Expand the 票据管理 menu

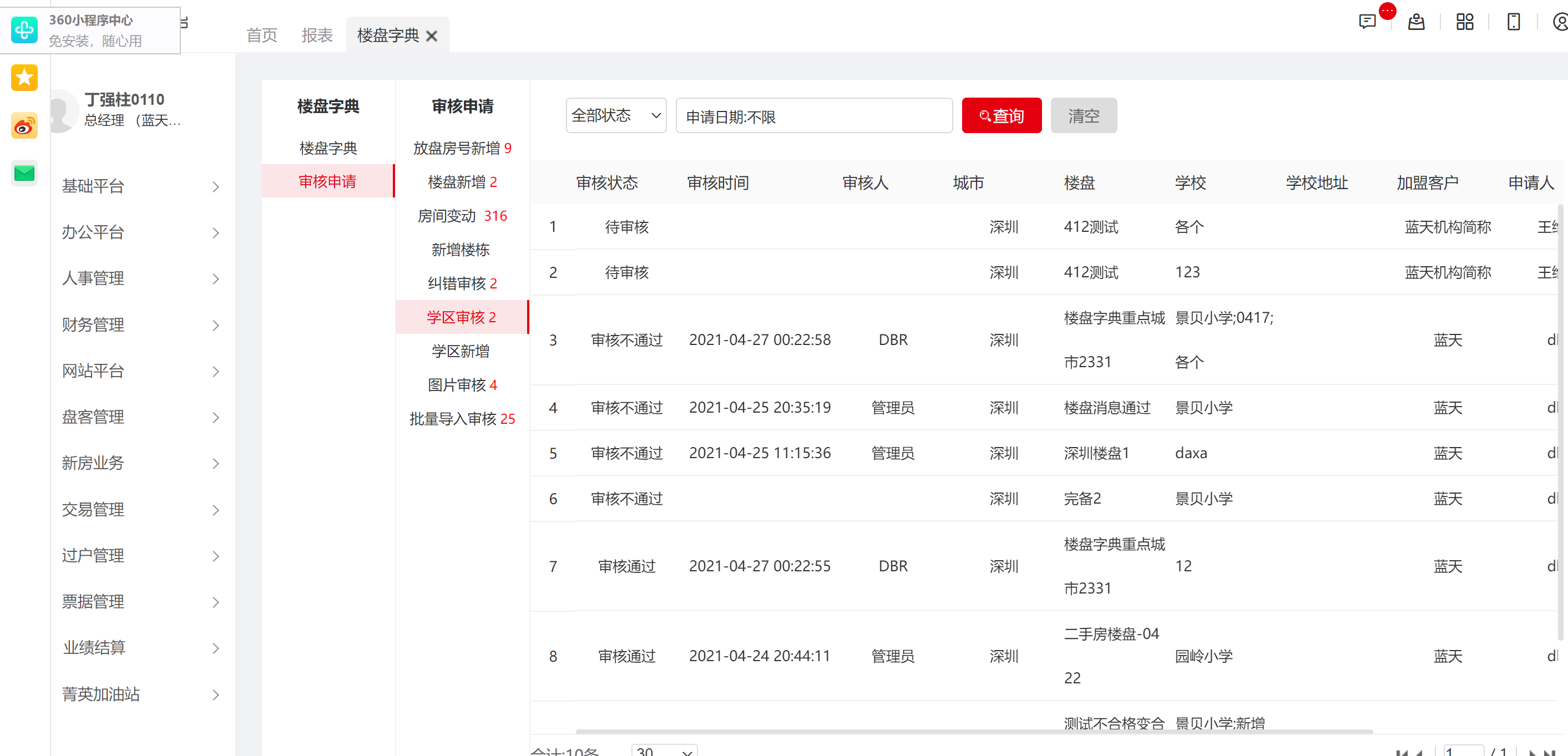pyautogui.click(x=141, y=602)
